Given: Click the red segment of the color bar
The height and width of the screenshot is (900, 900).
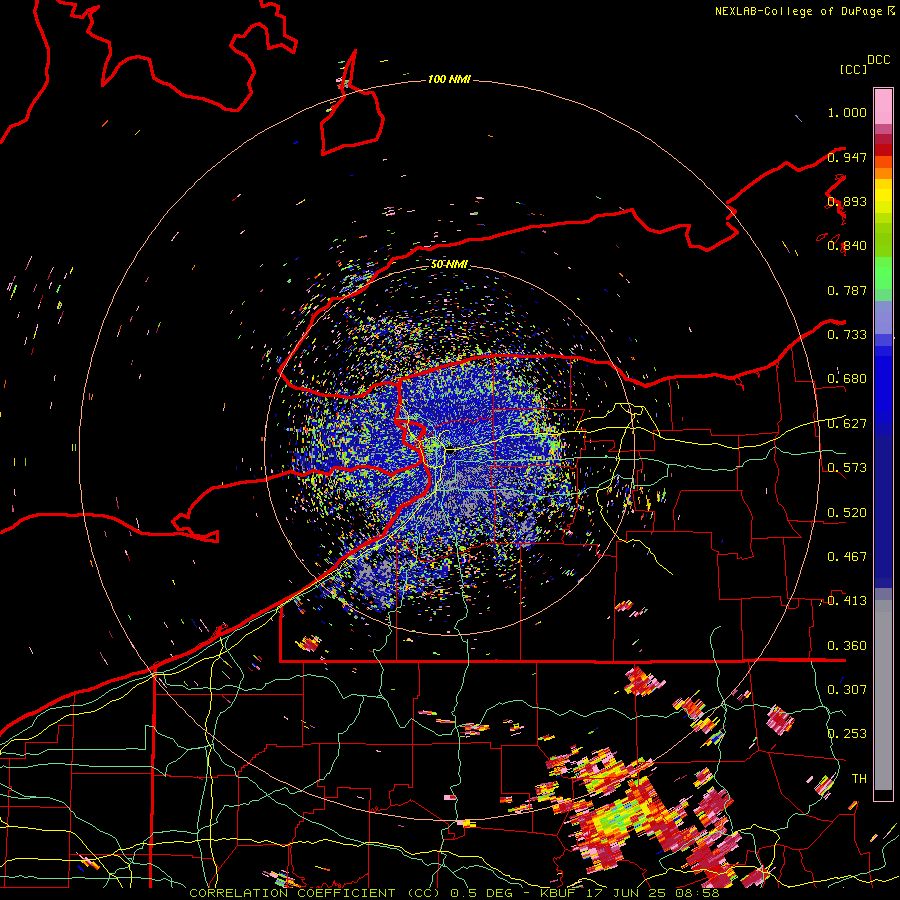Looking at the screenshot, I should (x=883, y=150).
